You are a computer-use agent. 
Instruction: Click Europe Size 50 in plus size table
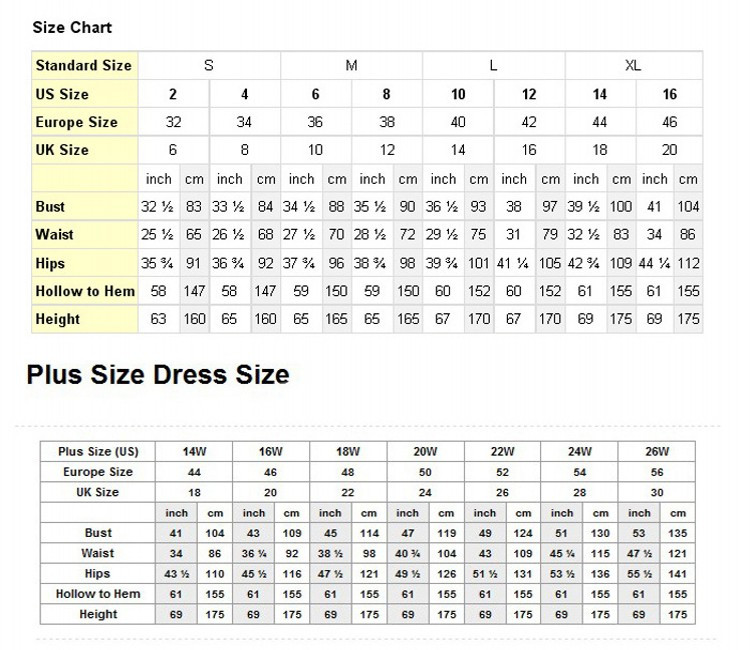pyautogui.click(x=425, y=472)
